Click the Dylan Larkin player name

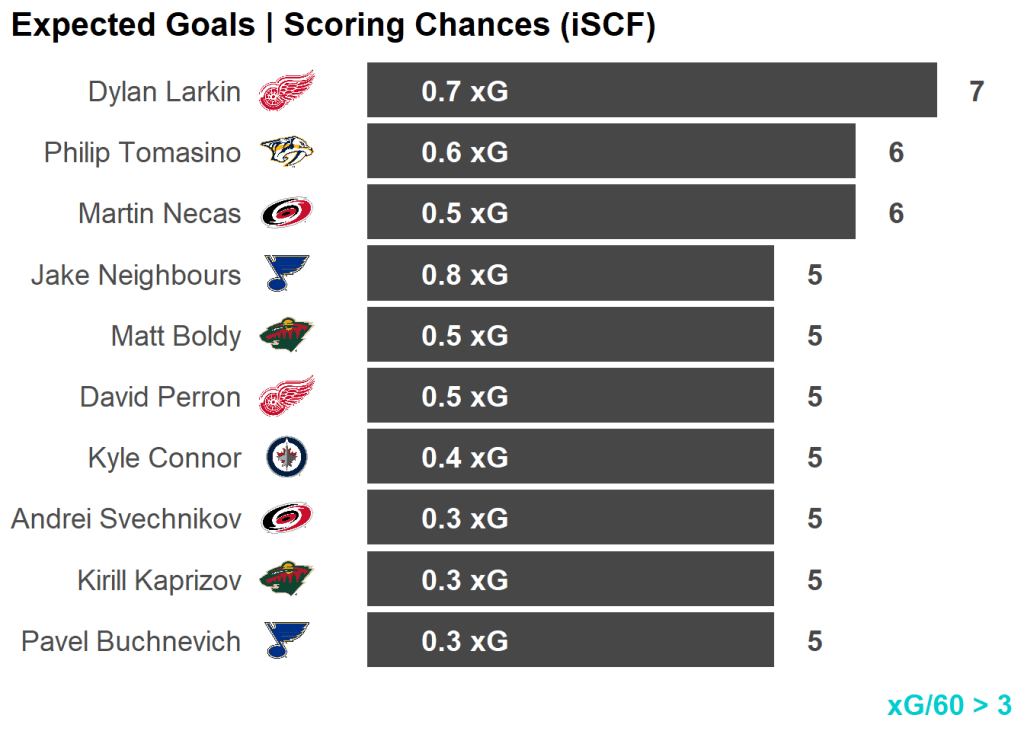(x=164, y=92)
